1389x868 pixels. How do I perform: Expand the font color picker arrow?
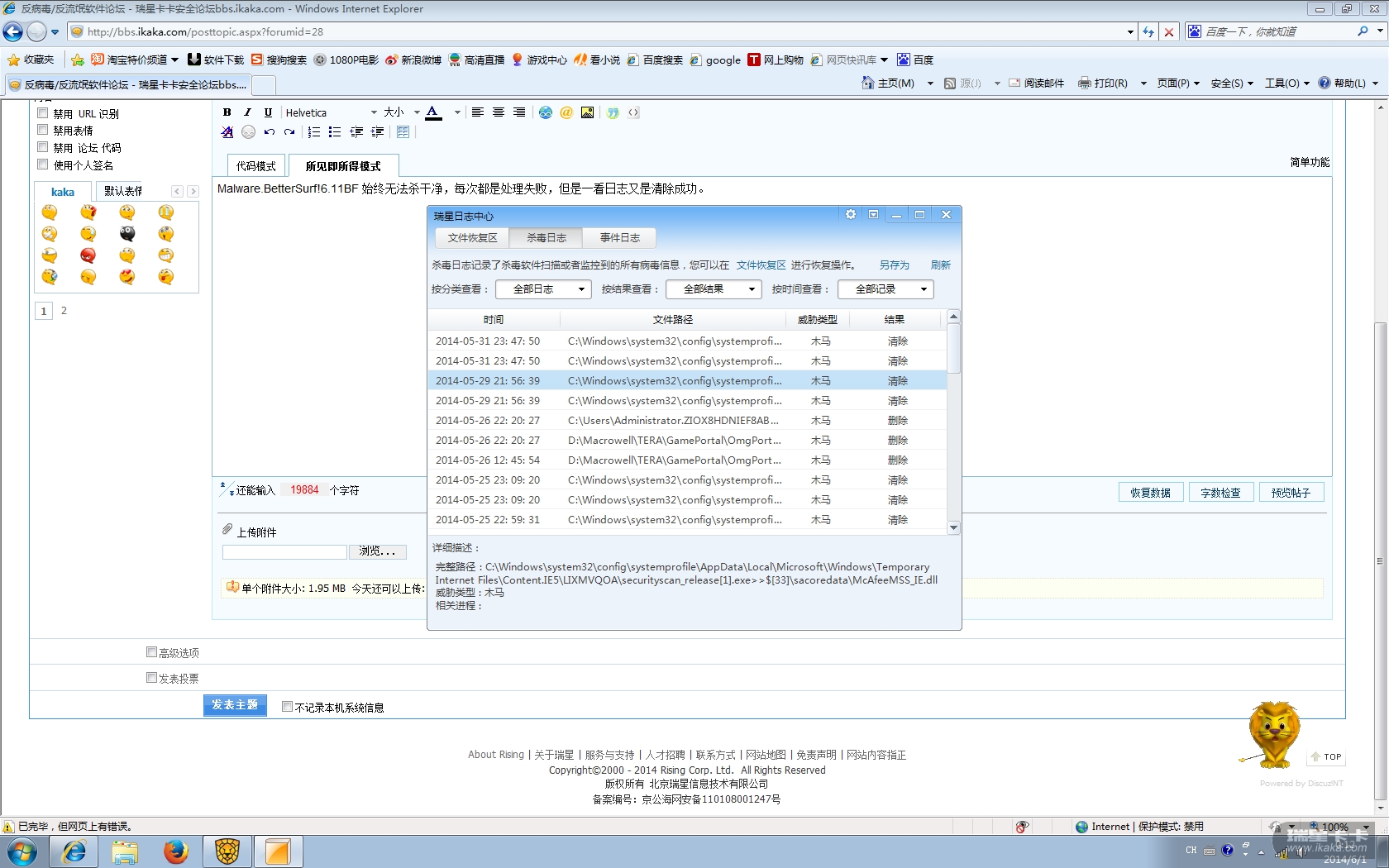[457, 112]
